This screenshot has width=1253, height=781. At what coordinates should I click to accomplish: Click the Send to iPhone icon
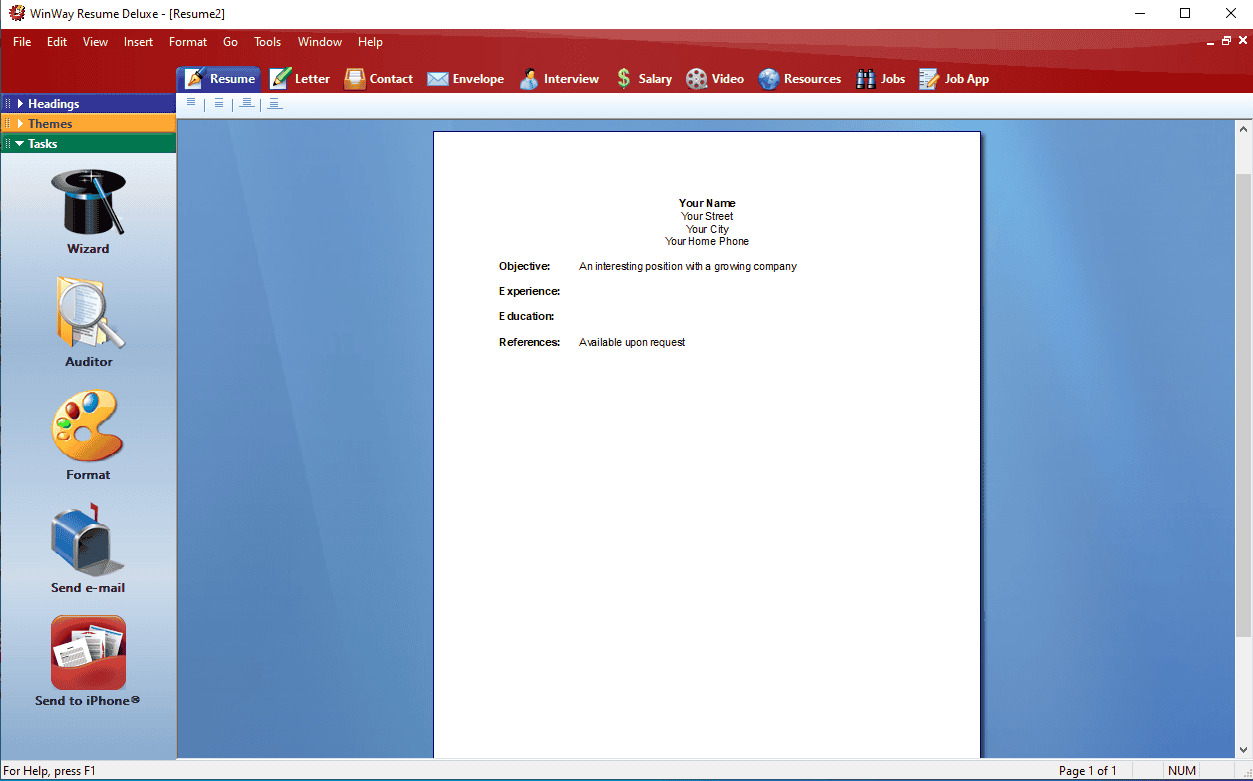tap(88, 652)
